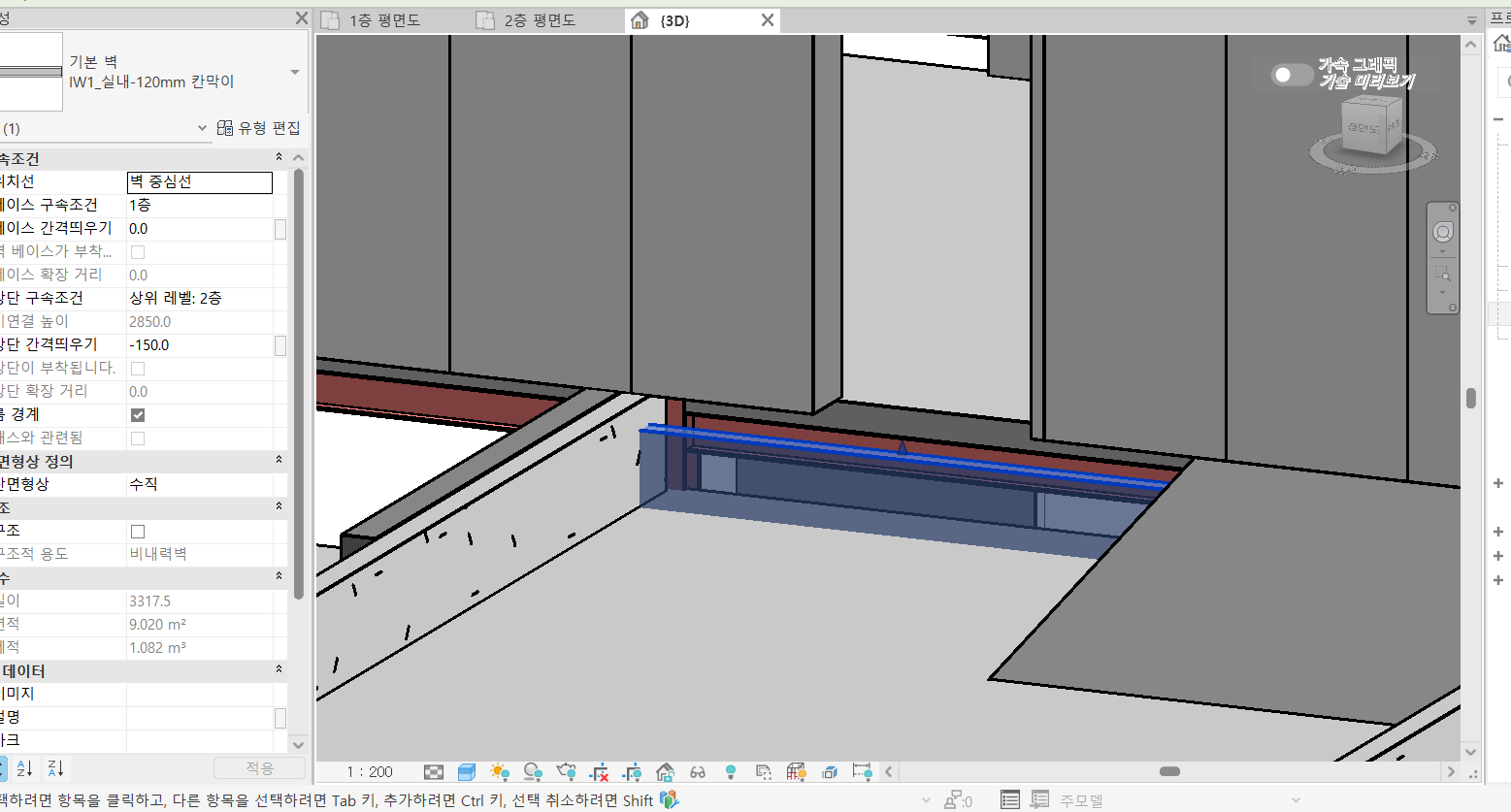Close the {3D} view tab
Viewport: 1511px width, 812px height.
[x=768, y=20]
